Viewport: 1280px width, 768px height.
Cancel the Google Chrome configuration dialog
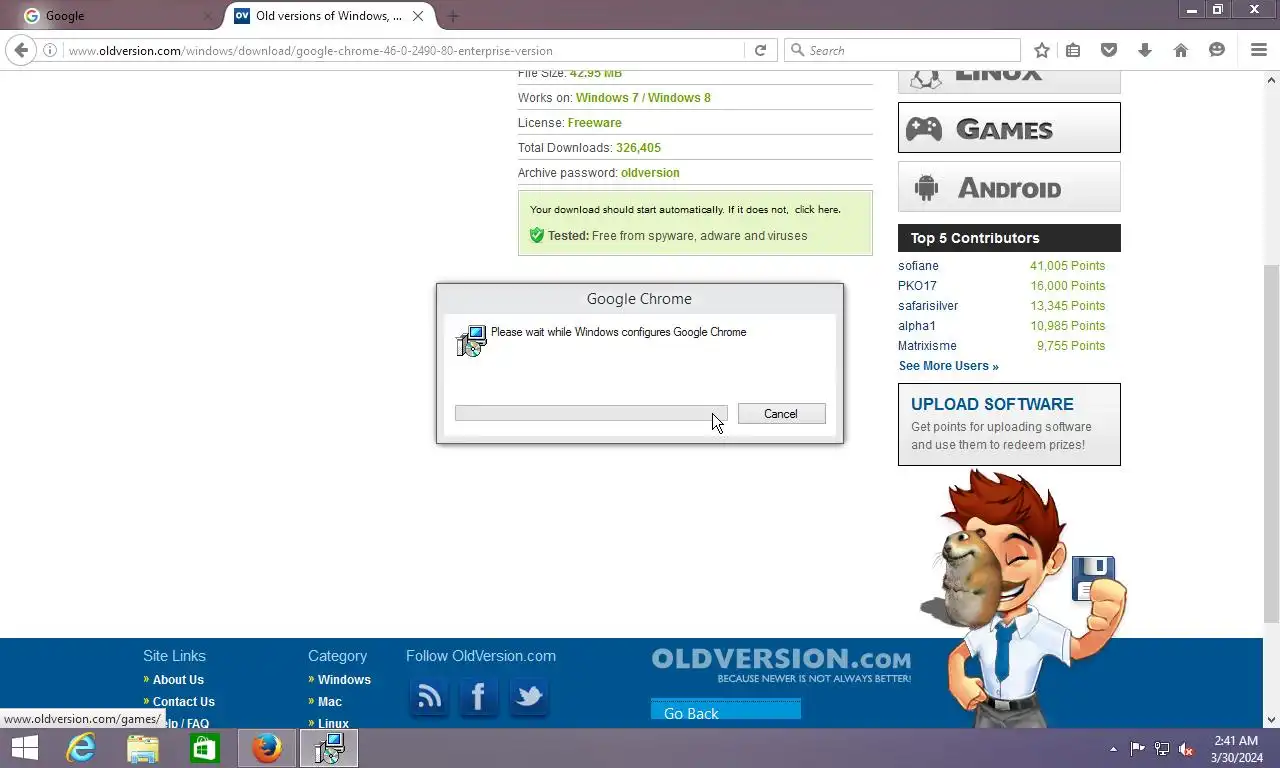coord(781,414)
